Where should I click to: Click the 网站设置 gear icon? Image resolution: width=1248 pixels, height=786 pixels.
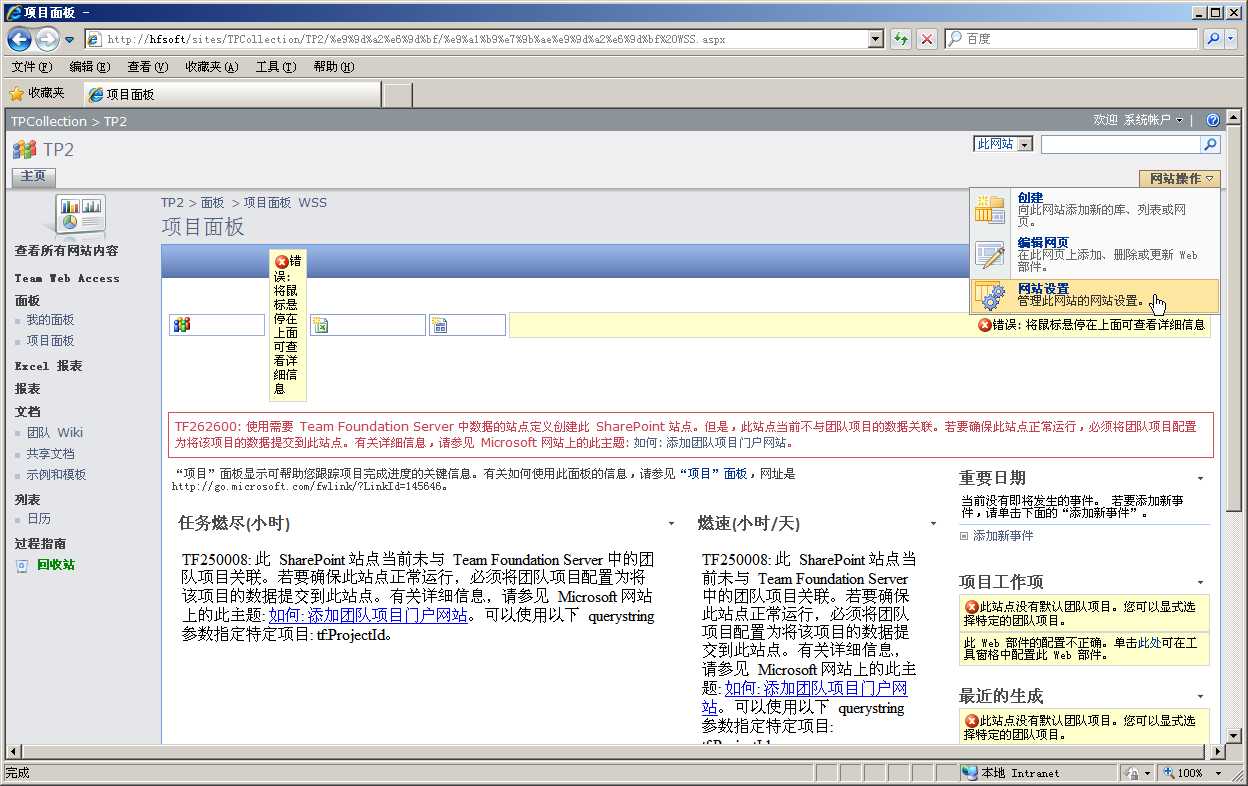[990, 296]
